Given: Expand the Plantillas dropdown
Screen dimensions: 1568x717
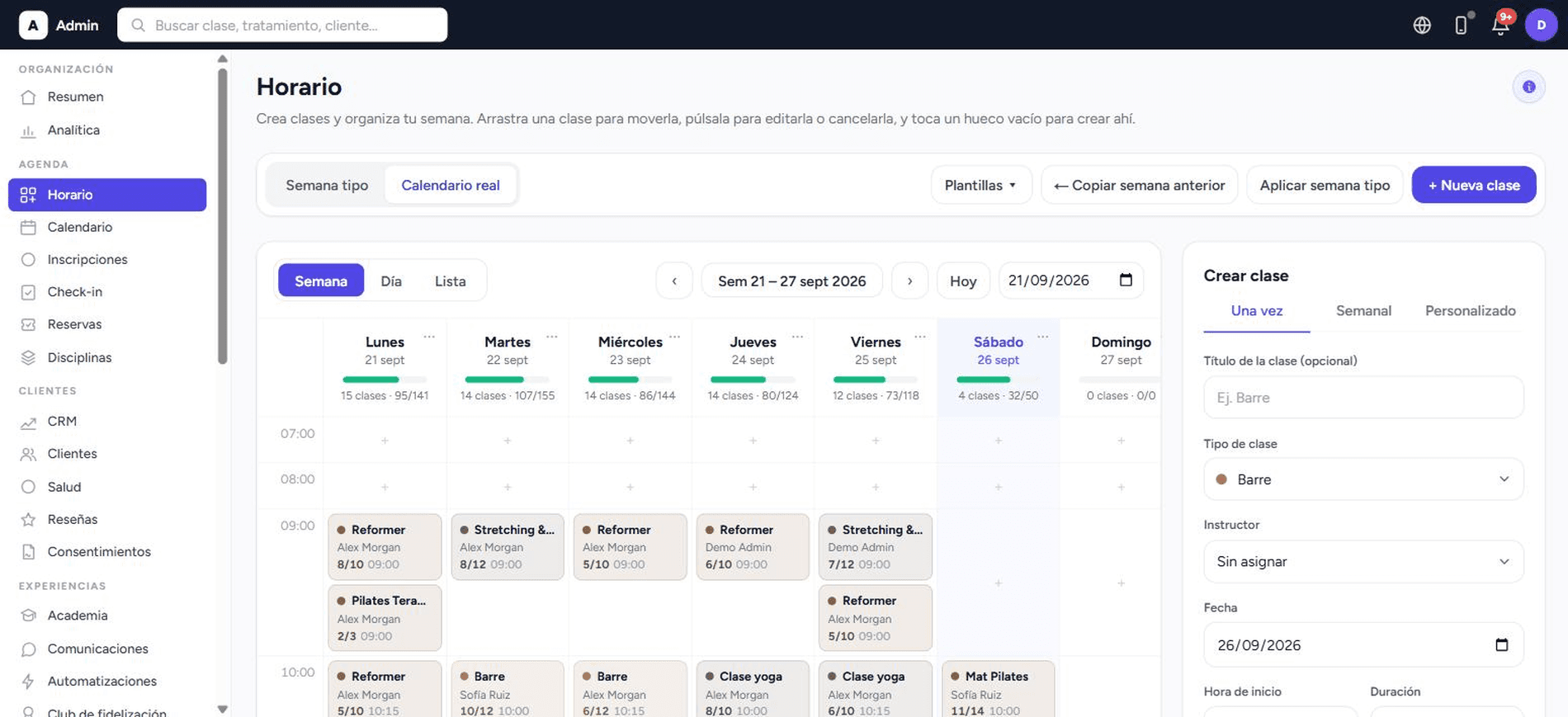Looking at the screenshot, I should point(981,185).
